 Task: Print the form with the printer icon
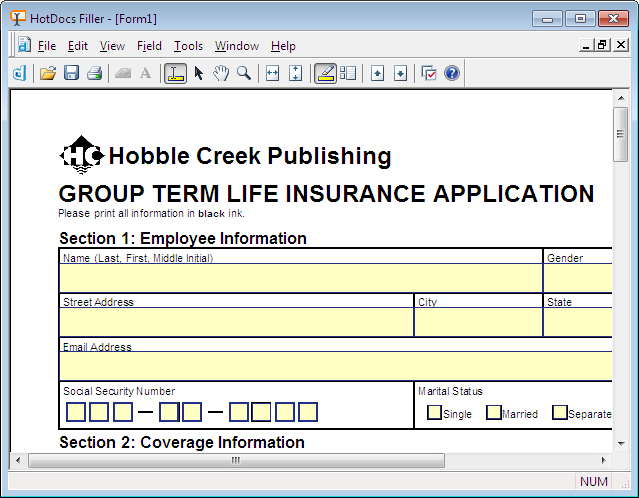[x=95, y=74]
